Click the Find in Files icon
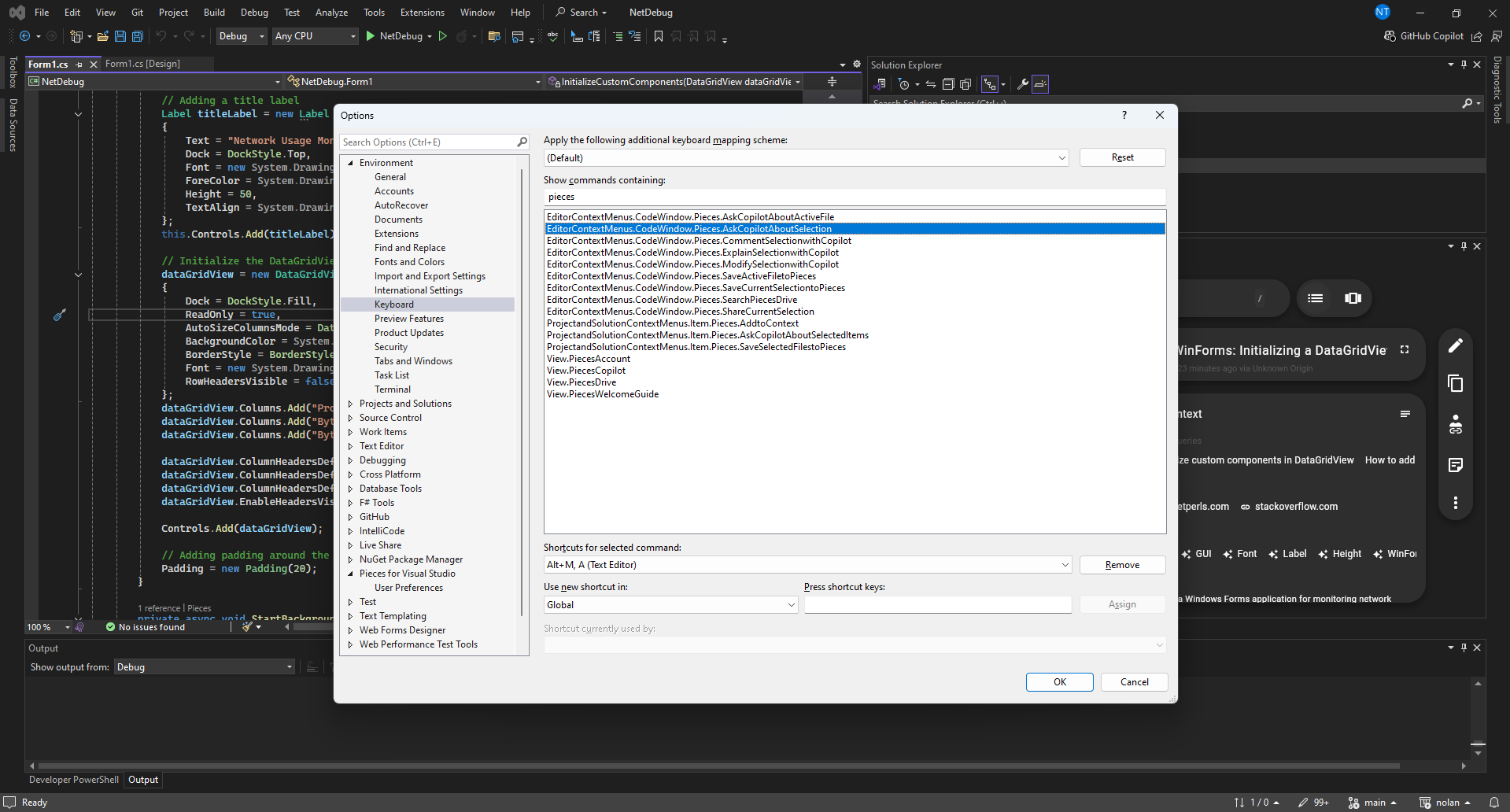 (494, 36)
